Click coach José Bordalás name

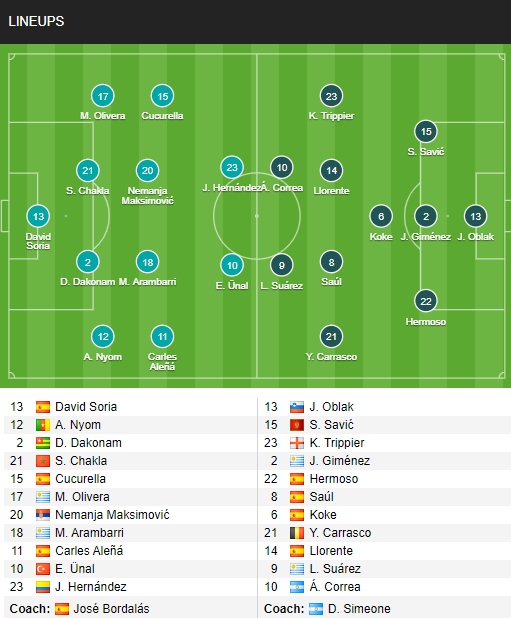click(111, 609)
